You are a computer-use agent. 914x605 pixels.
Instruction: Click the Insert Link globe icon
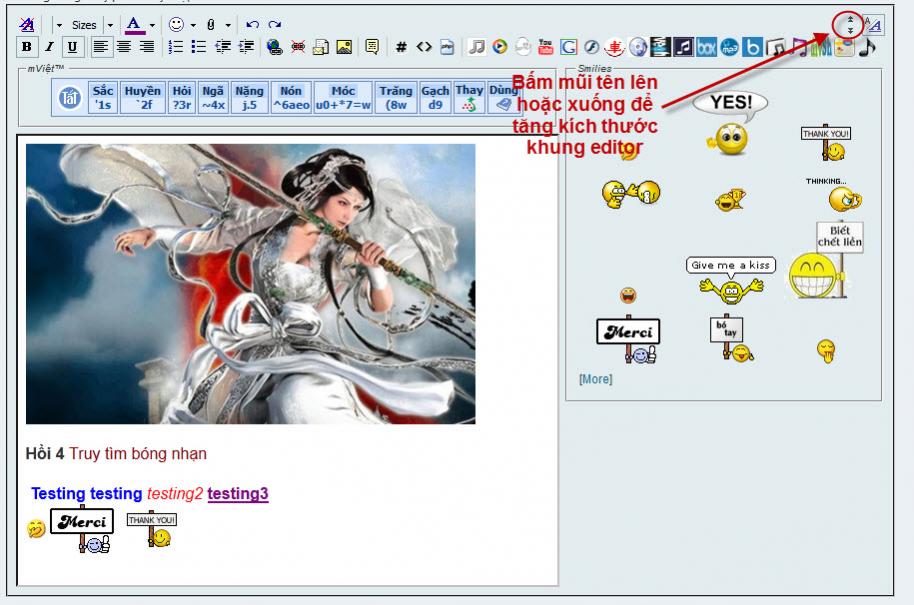[x=275, y=46]
